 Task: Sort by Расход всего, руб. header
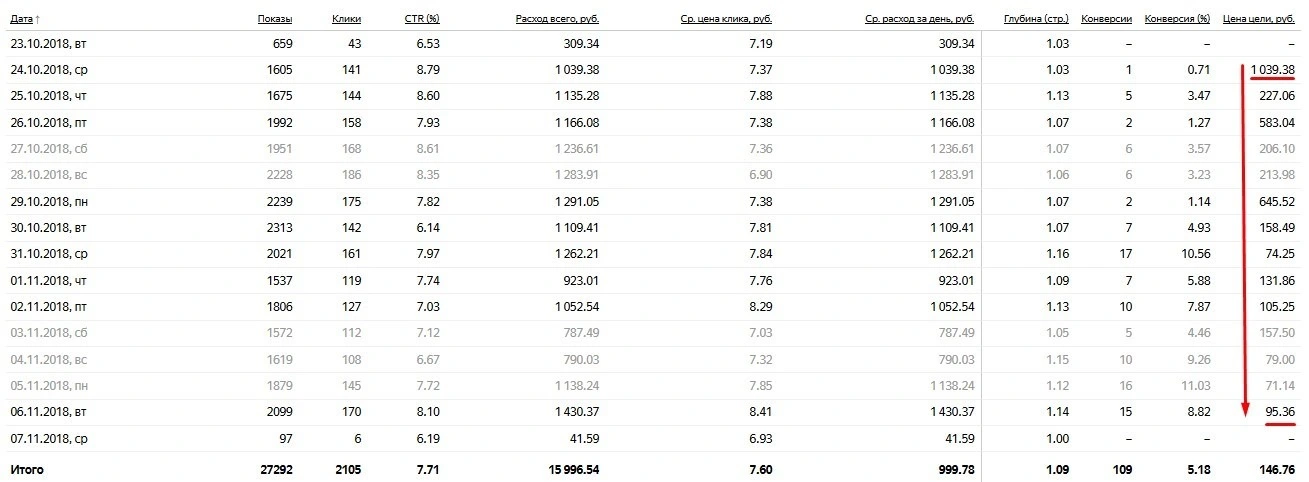(557, 18)
